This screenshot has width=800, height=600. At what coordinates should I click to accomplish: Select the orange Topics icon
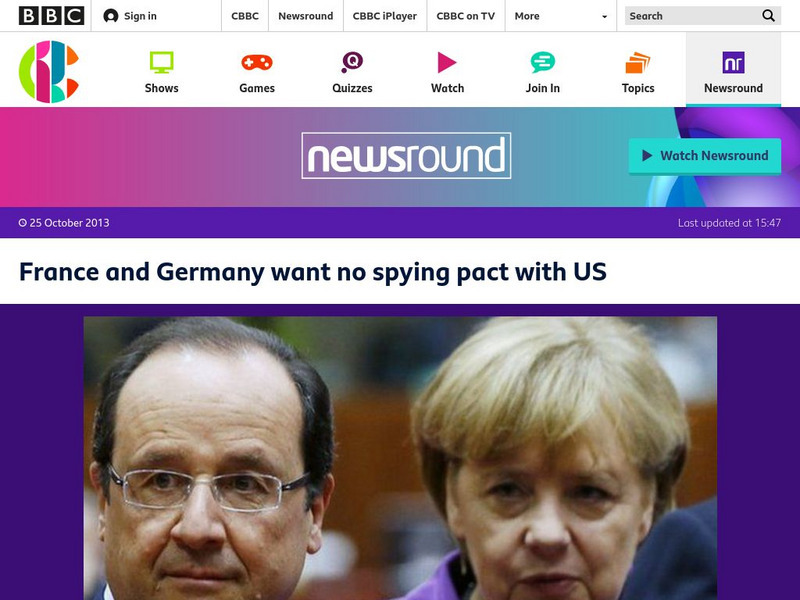(638, 62)
